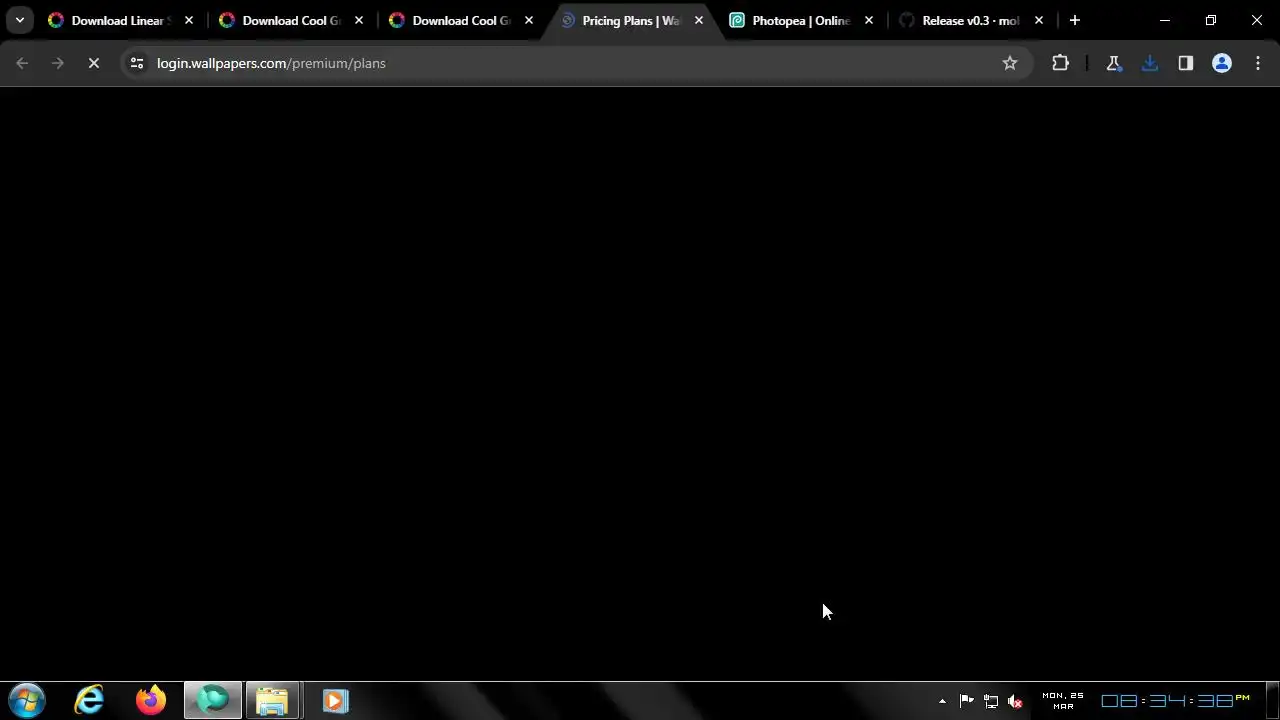Open Chrome Labs flask icon

click(1113, 63)
